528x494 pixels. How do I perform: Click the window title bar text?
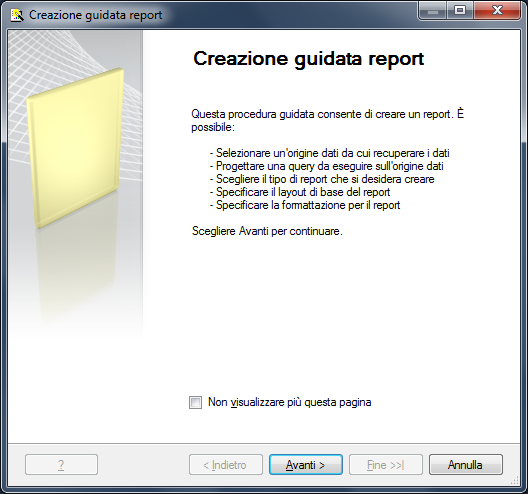[96, 15]
